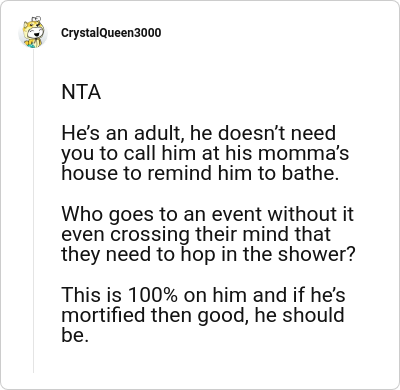Open CrystalQueen3000's Snoo avatar
The height and width of the screenshot is (390, 400).
click(x=33, y=33)
